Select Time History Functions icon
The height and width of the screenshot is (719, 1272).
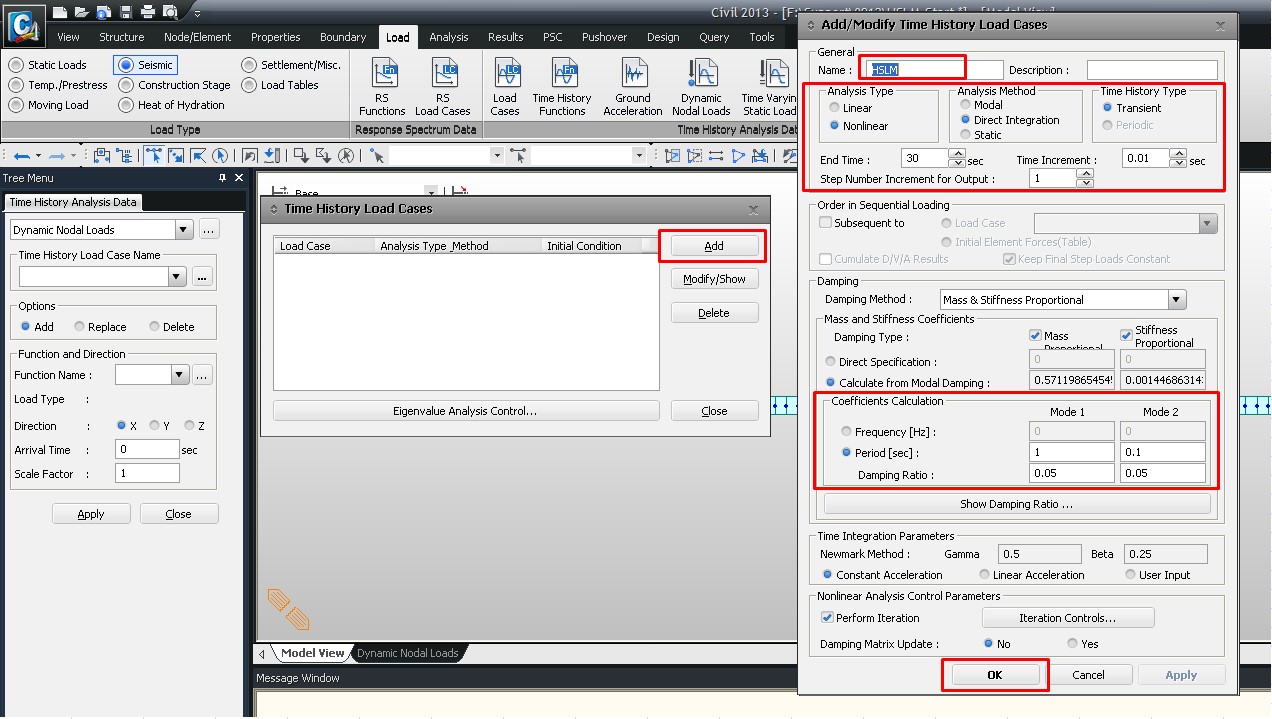pyautogui.click(x=561, y=87)
